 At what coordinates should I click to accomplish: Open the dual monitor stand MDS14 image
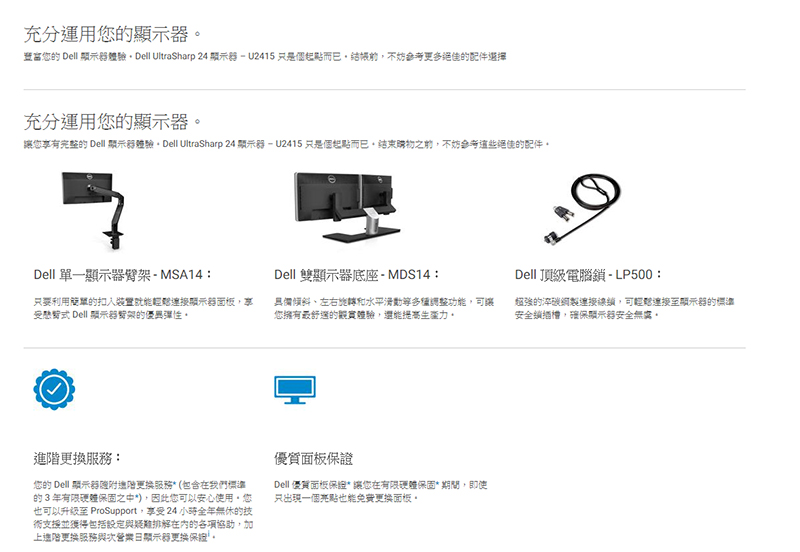click(x=347, y=207)
